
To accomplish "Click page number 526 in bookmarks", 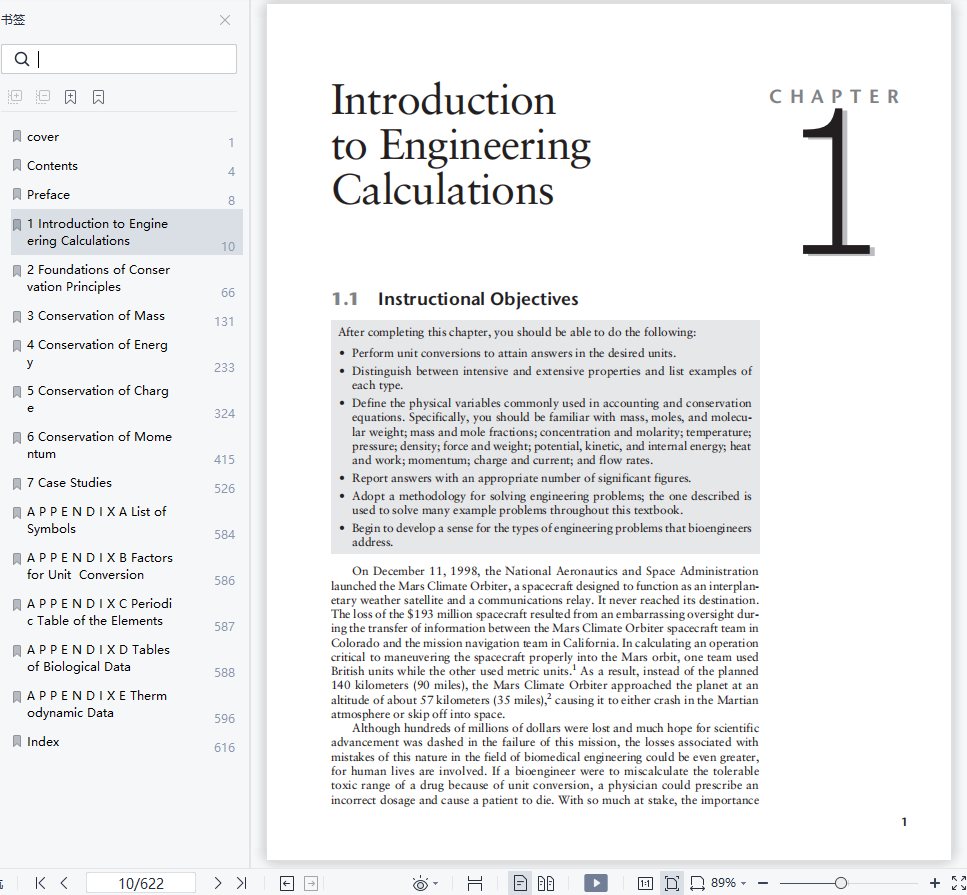I will click(x=224, y=489).
